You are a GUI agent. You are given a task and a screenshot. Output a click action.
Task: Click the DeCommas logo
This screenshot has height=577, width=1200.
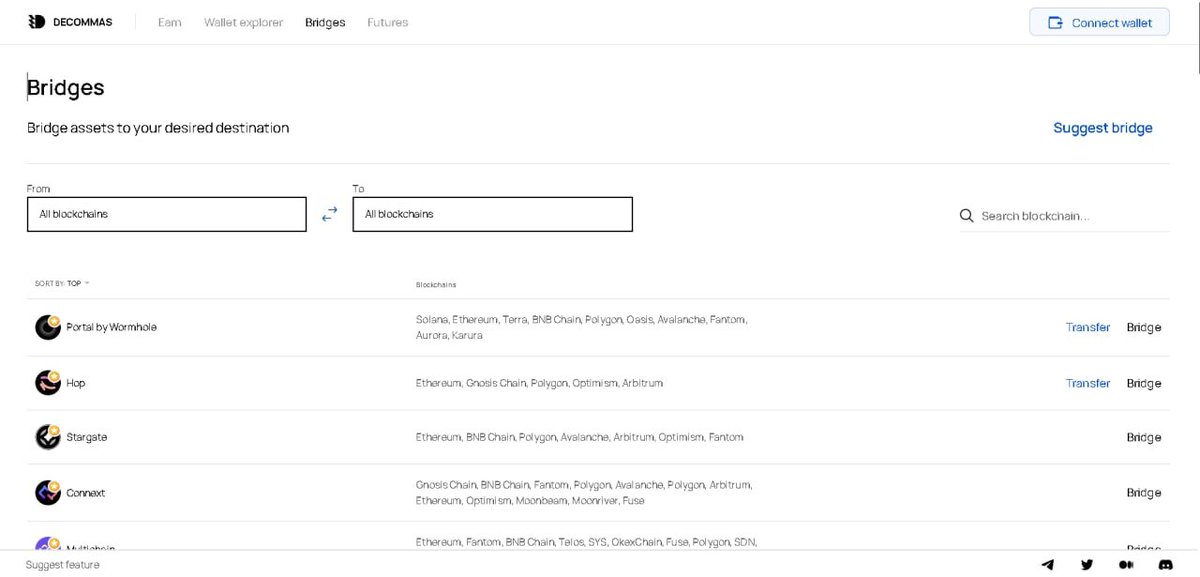71,22
